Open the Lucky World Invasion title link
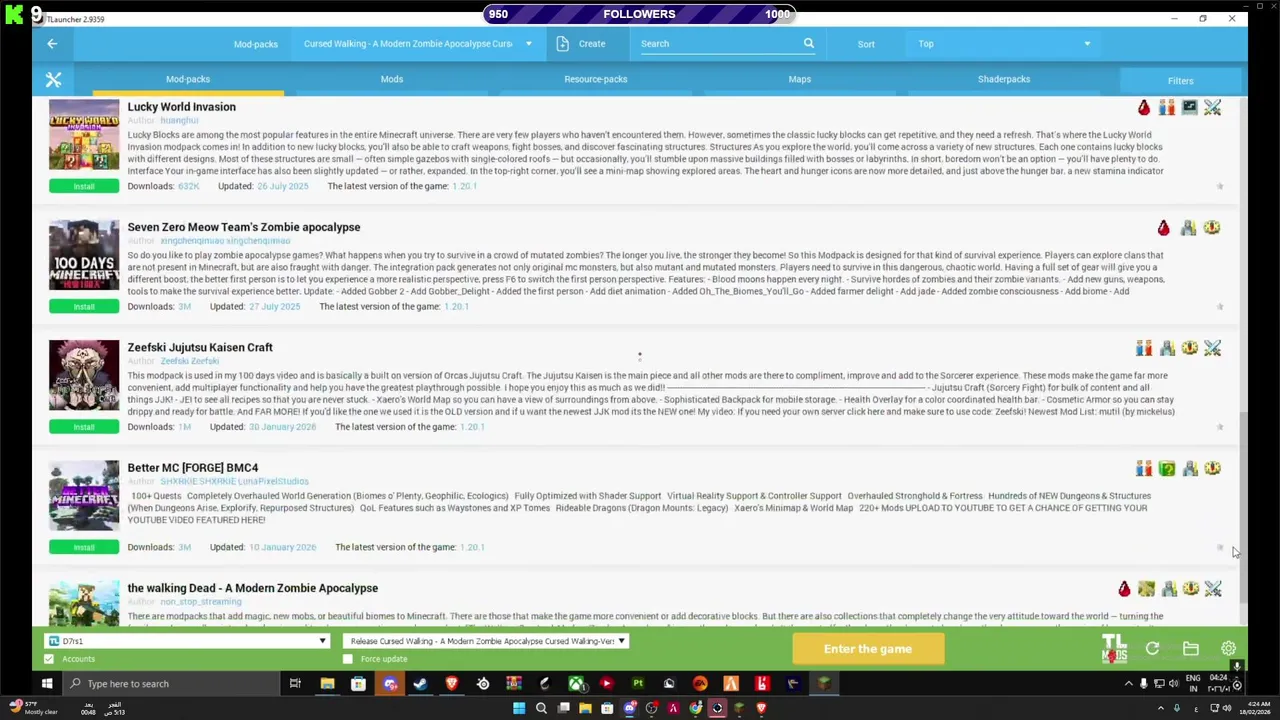 [181, 107]
